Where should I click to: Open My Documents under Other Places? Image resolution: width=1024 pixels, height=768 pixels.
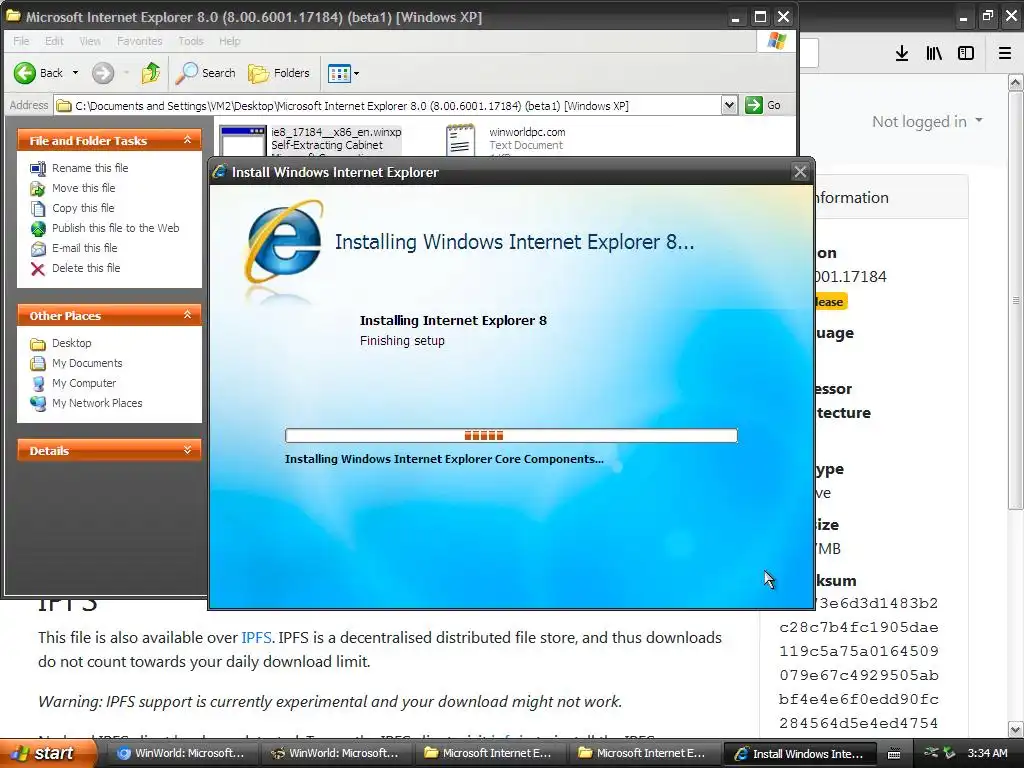(87, 363)
